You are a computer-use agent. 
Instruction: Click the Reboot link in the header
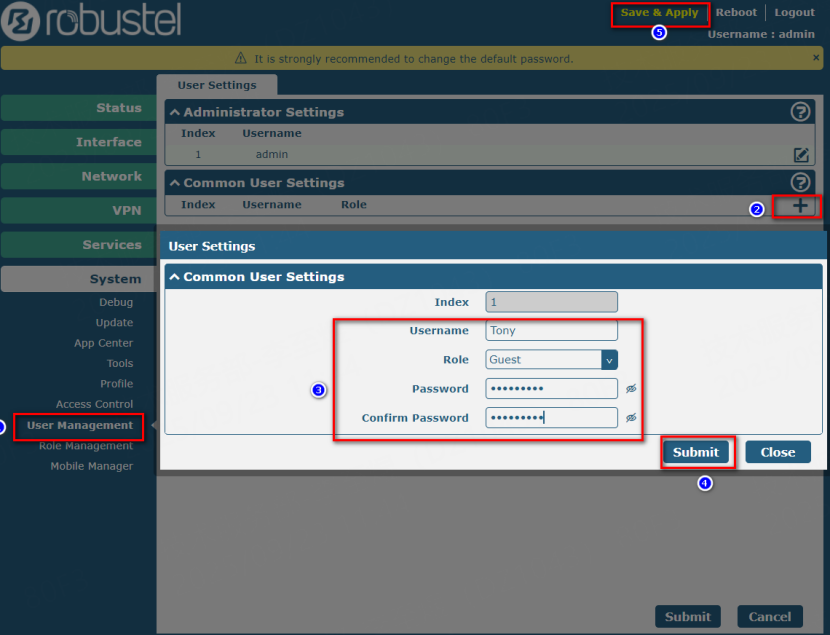tap(736, 13)
